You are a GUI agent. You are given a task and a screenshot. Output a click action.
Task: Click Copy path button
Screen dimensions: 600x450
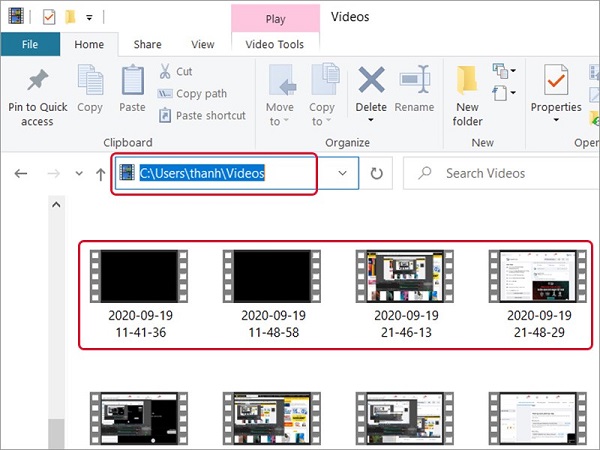tap(201, 94)
